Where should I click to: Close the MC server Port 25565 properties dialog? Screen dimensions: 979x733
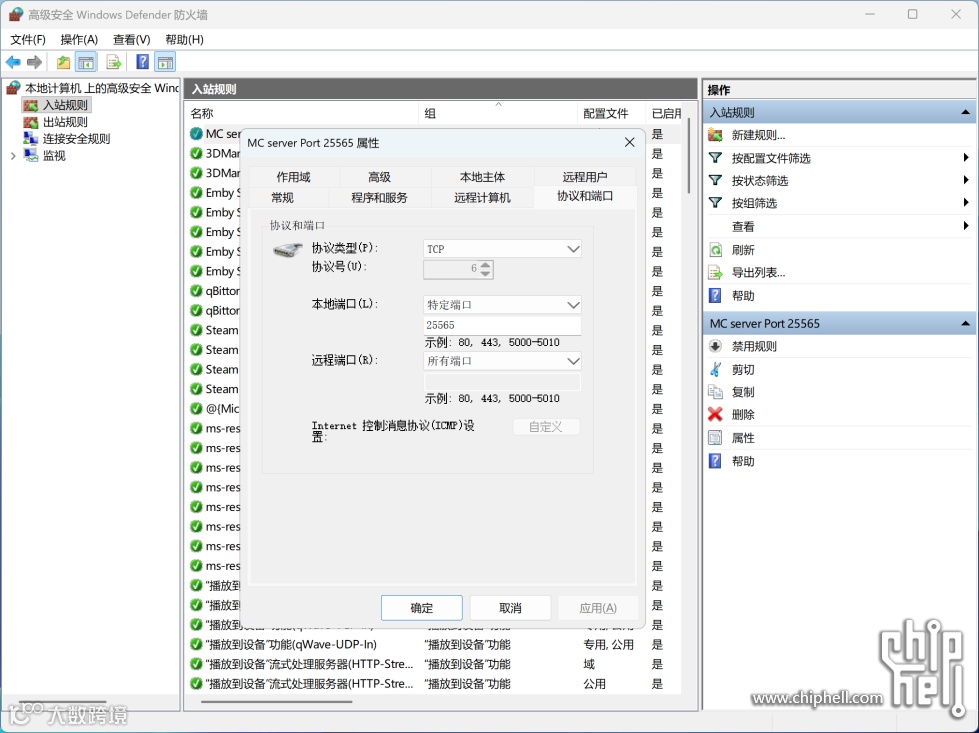pos(629,142)
